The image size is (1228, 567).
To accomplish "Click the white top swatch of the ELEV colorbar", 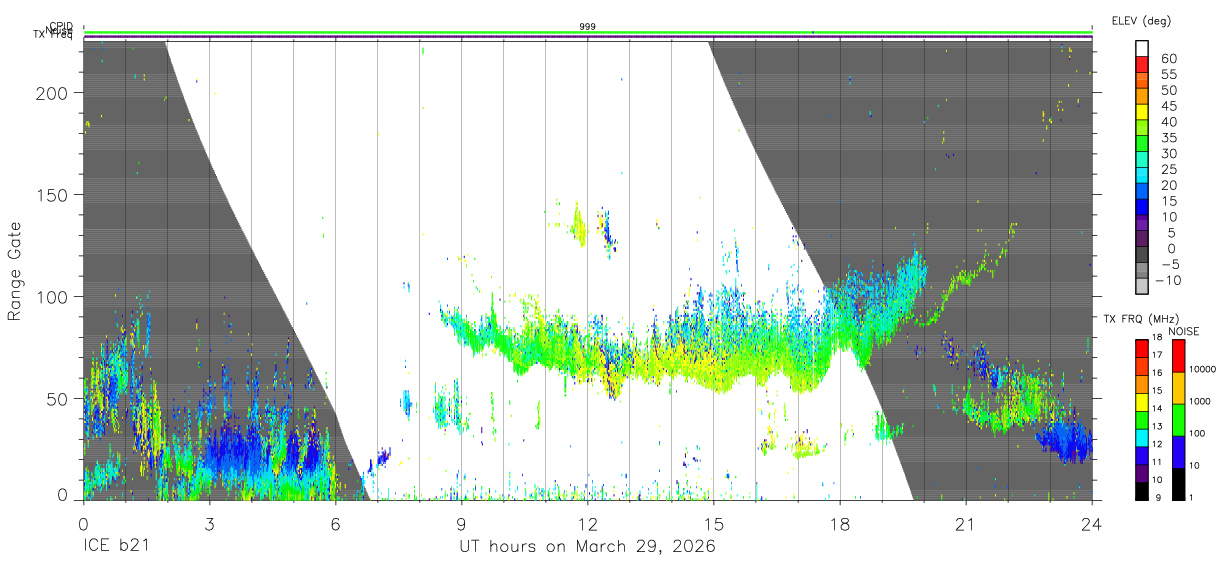I will click(x=1142, y=49).
